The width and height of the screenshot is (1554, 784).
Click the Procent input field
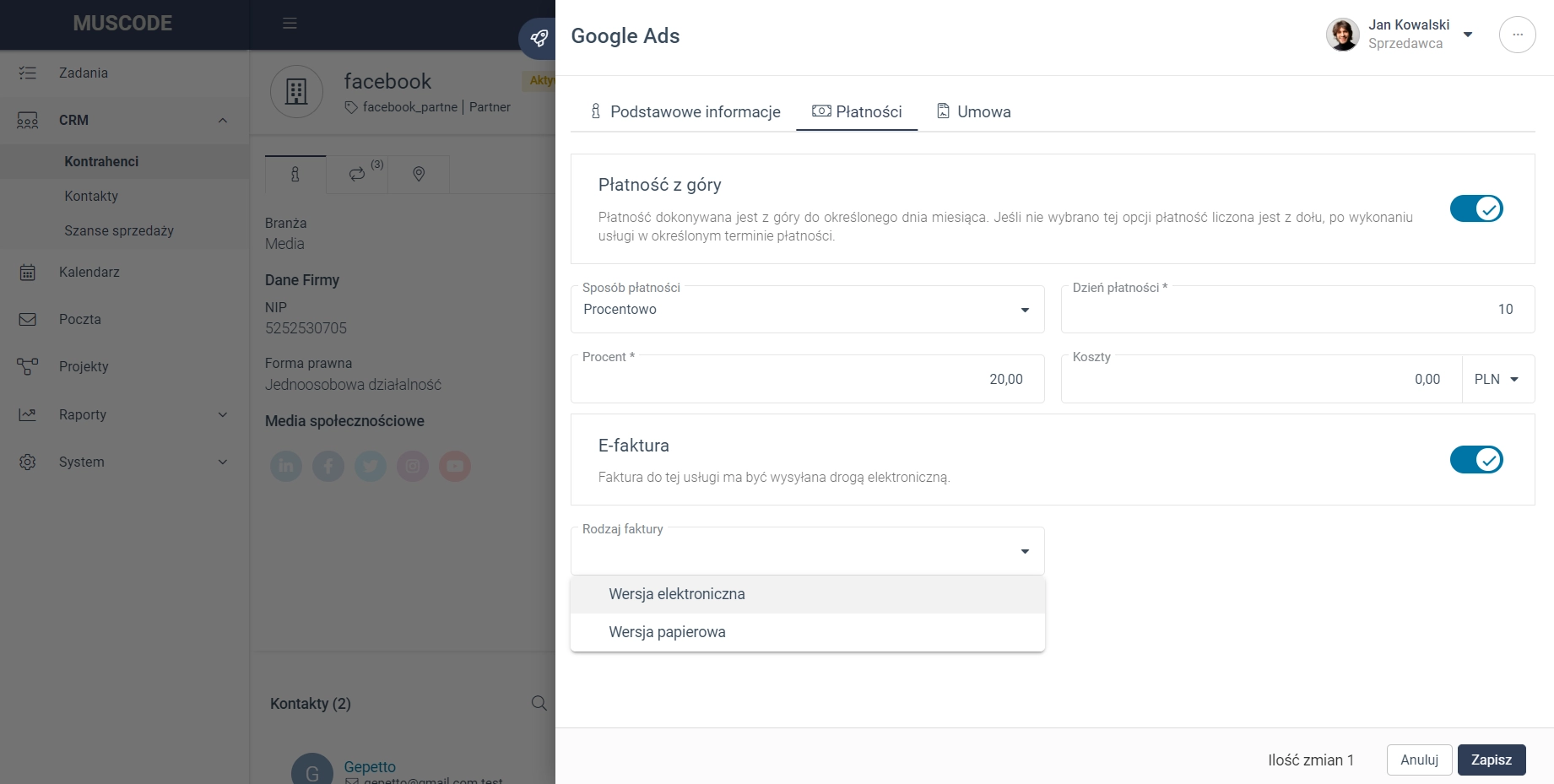808,379
